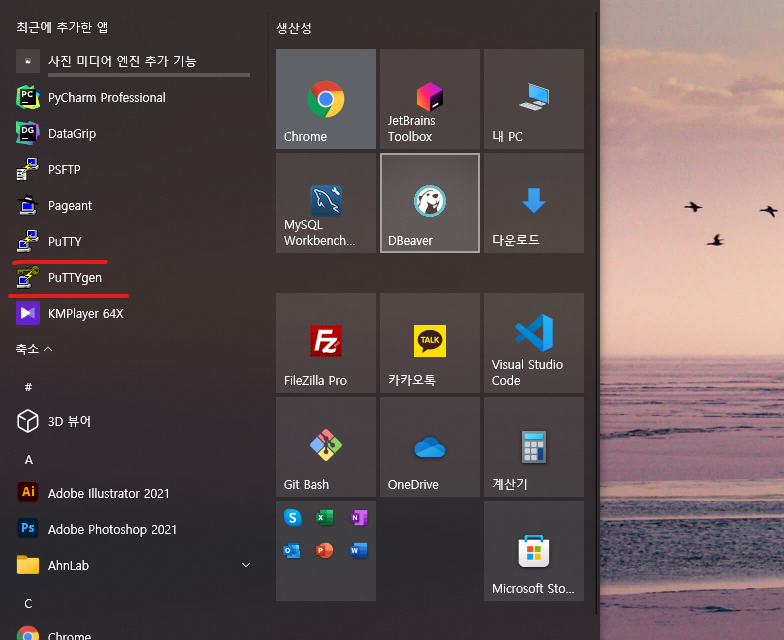
Task: Launch Visual Studio Code tile
Action: (x=534, y=342)
